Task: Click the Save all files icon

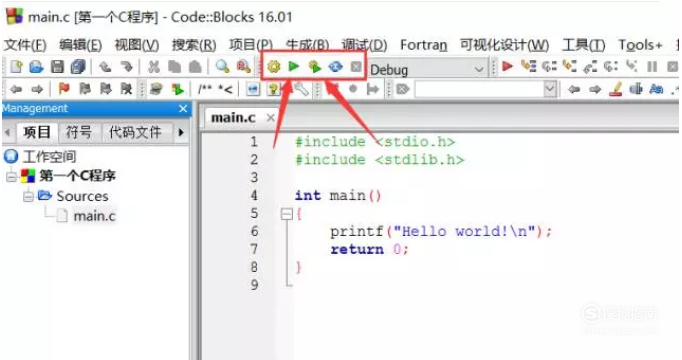Action: [78, 67]
